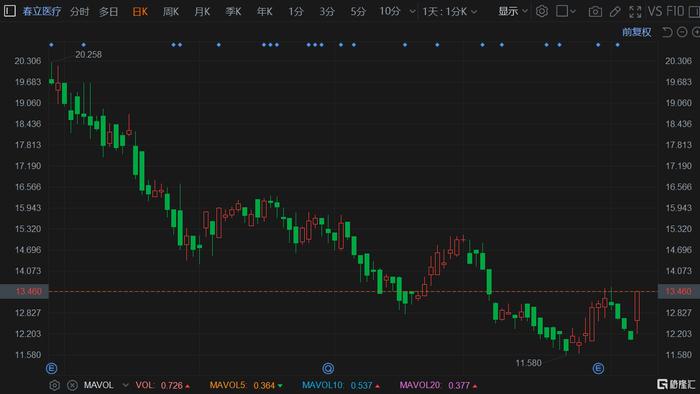The width and height of the screenshot is (700, 394).
Task: Open MAVOL indicator settings gear
Action: tap(54, 385)
